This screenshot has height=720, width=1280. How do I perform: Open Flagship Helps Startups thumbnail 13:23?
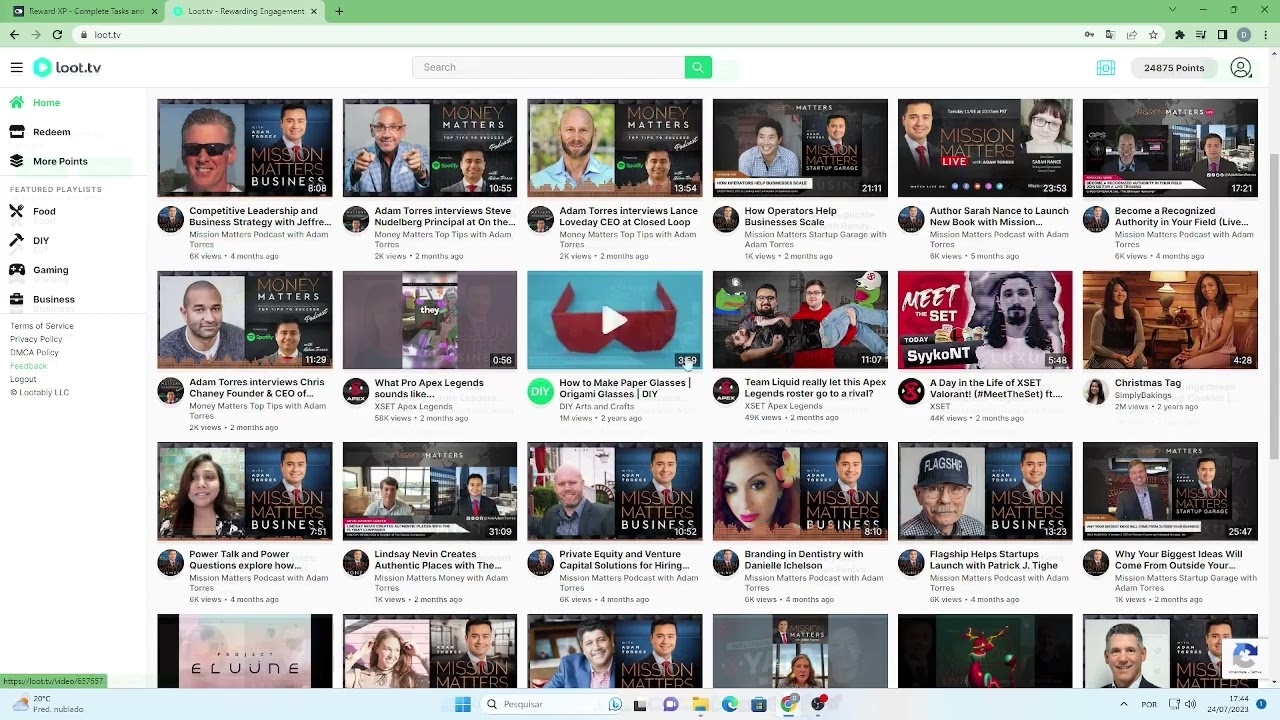click(x=984, y=491)
